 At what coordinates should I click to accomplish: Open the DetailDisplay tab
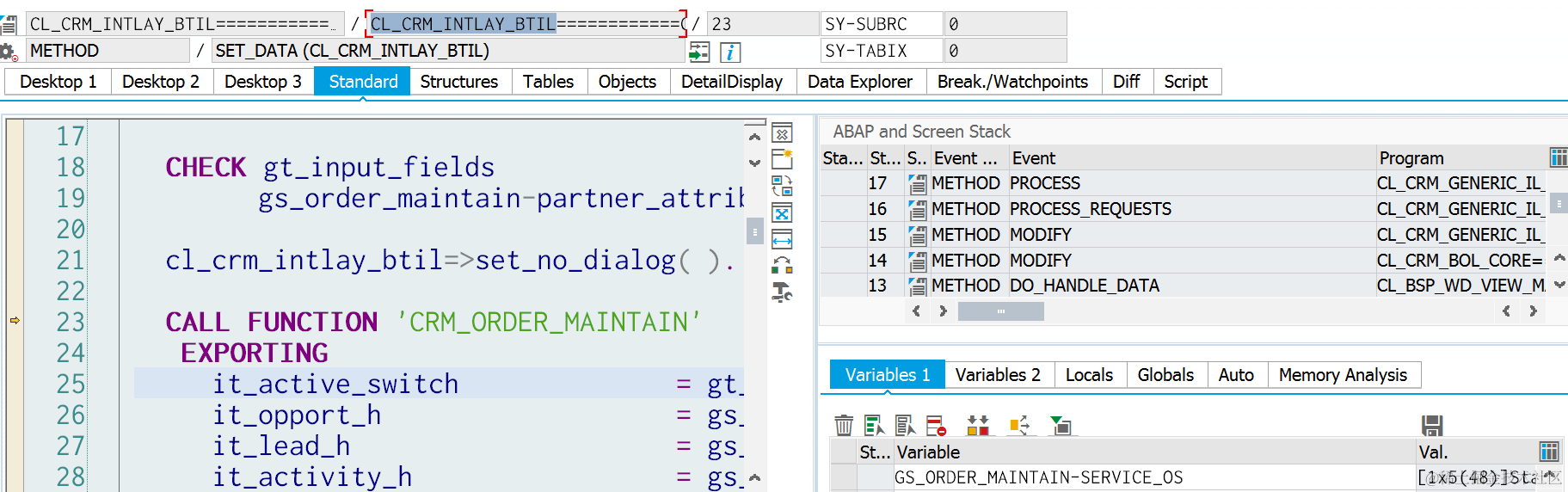732,82
